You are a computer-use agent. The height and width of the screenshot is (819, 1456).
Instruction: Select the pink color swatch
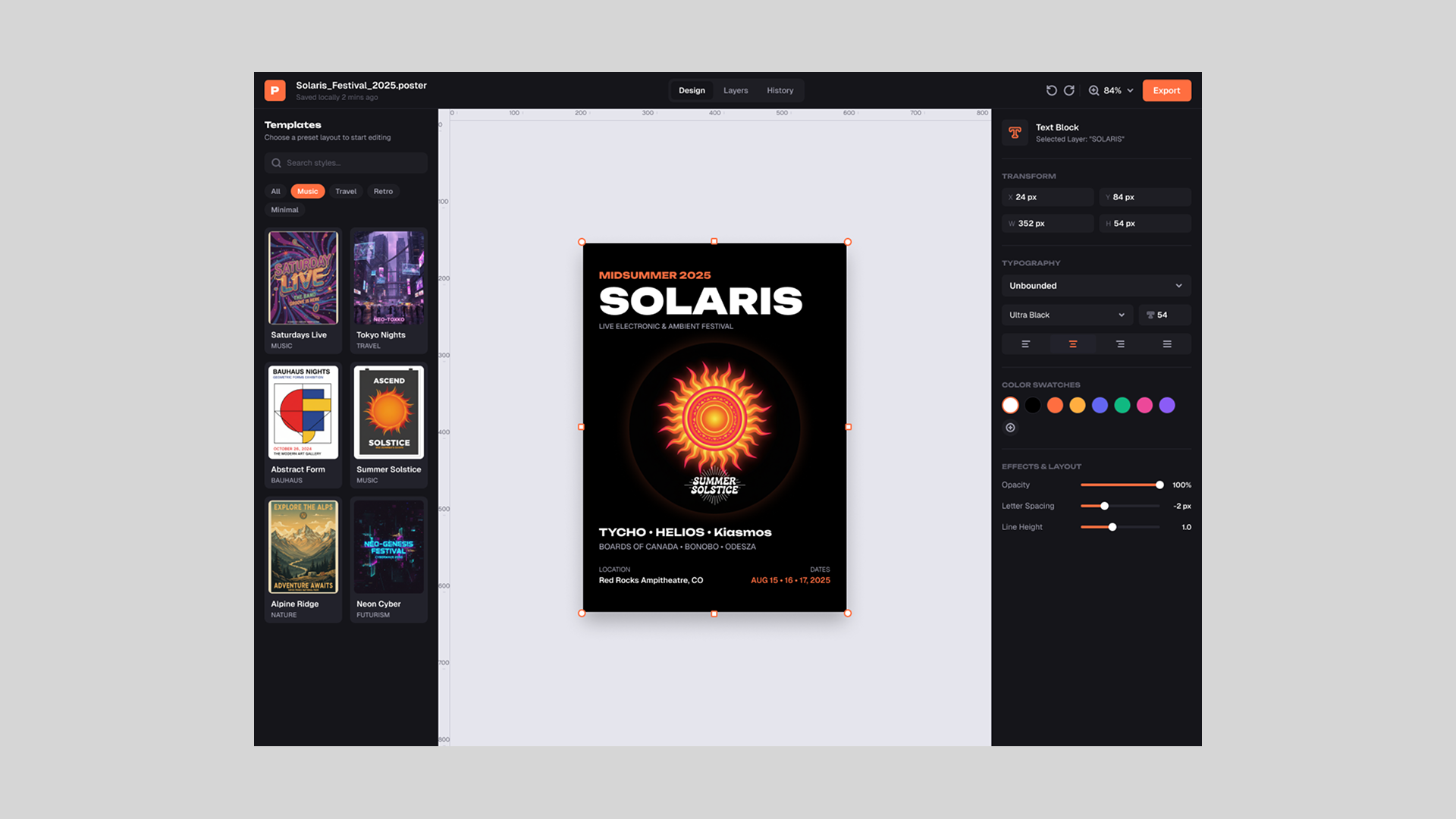1144,406
